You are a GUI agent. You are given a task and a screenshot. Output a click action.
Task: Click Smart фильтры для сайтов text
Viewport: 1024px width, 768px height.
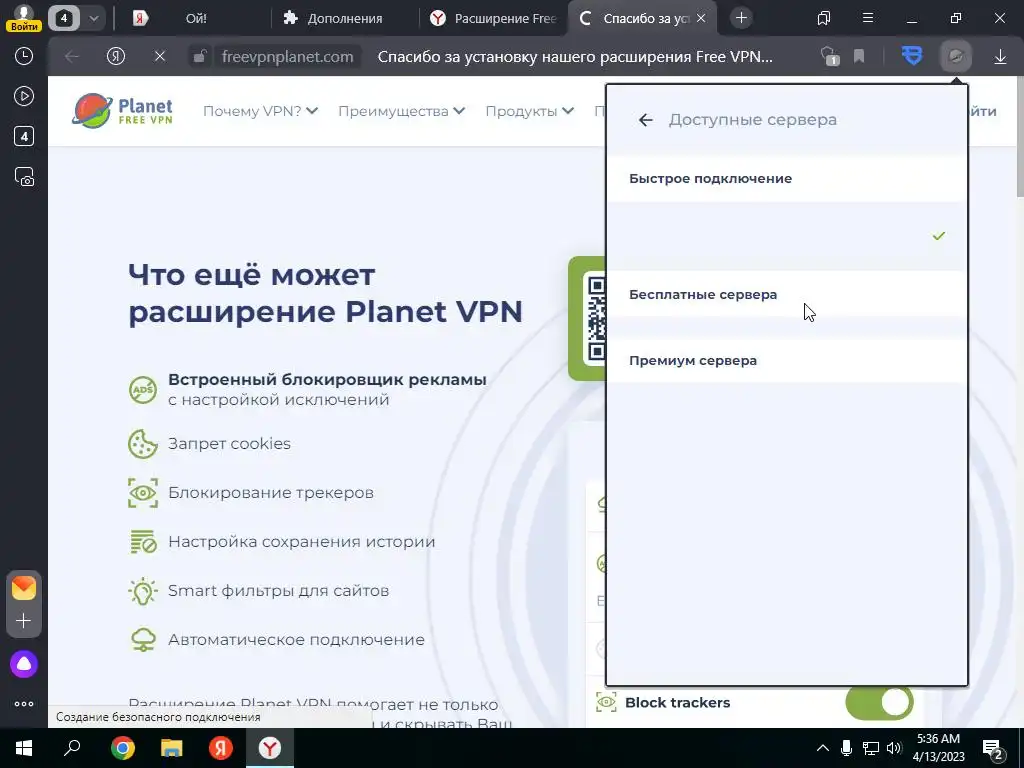(x=278, y=590)
